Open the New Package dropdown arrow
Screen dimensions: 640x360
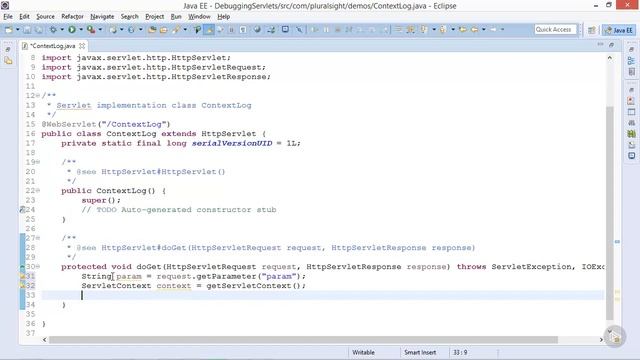point(122,30)
